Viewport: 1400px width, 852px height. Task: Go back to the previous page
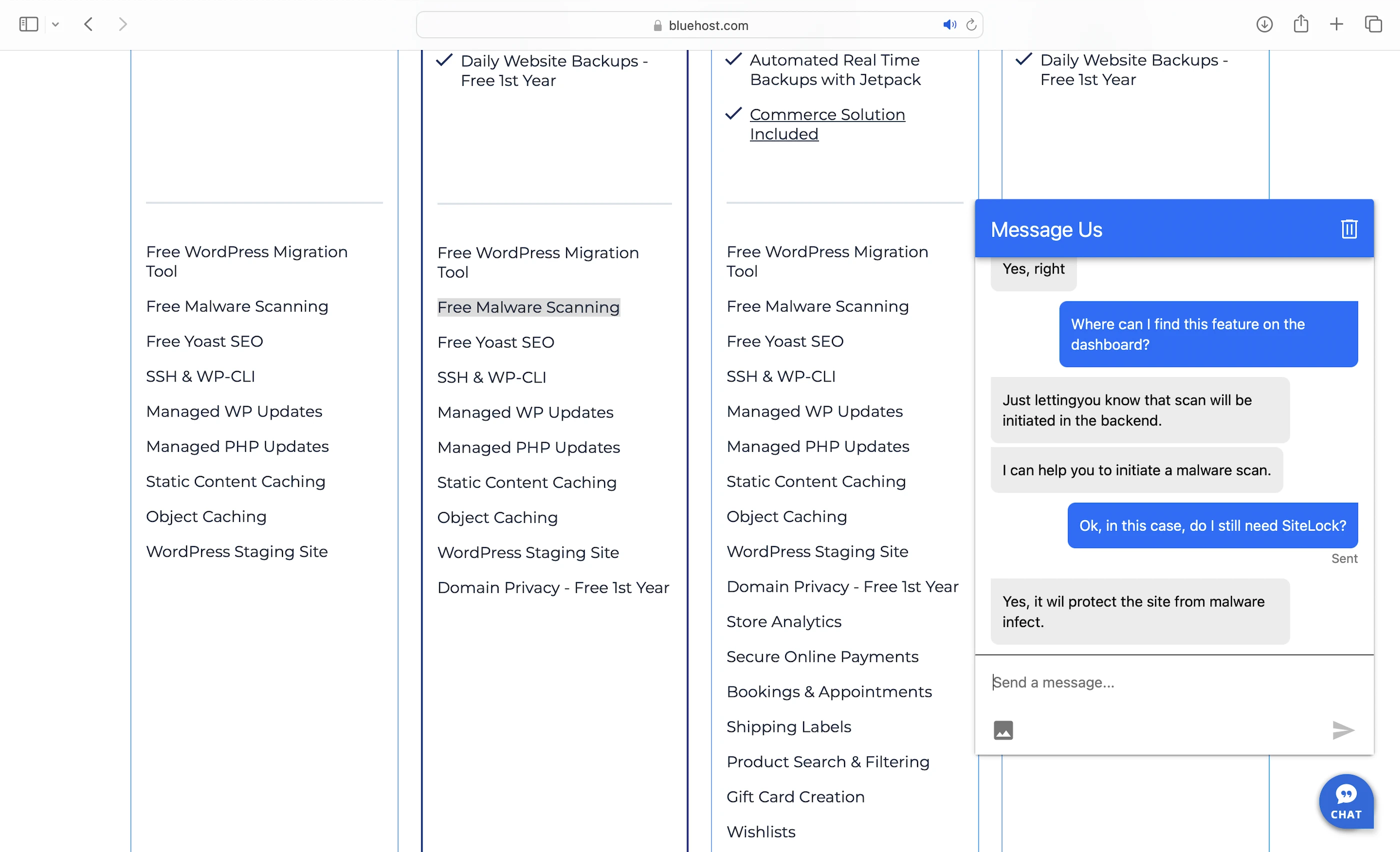tap(88, 24)
